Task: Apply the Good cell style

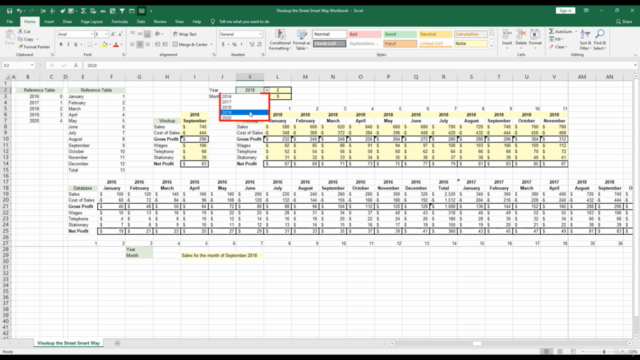Action: point(400,34)
